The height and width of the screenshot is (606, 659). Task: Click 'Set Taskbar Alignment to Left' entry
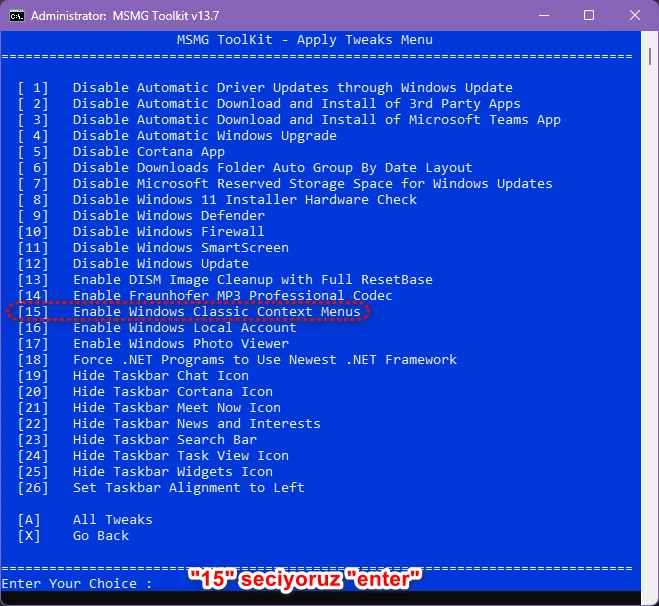(x=189, y=487)
